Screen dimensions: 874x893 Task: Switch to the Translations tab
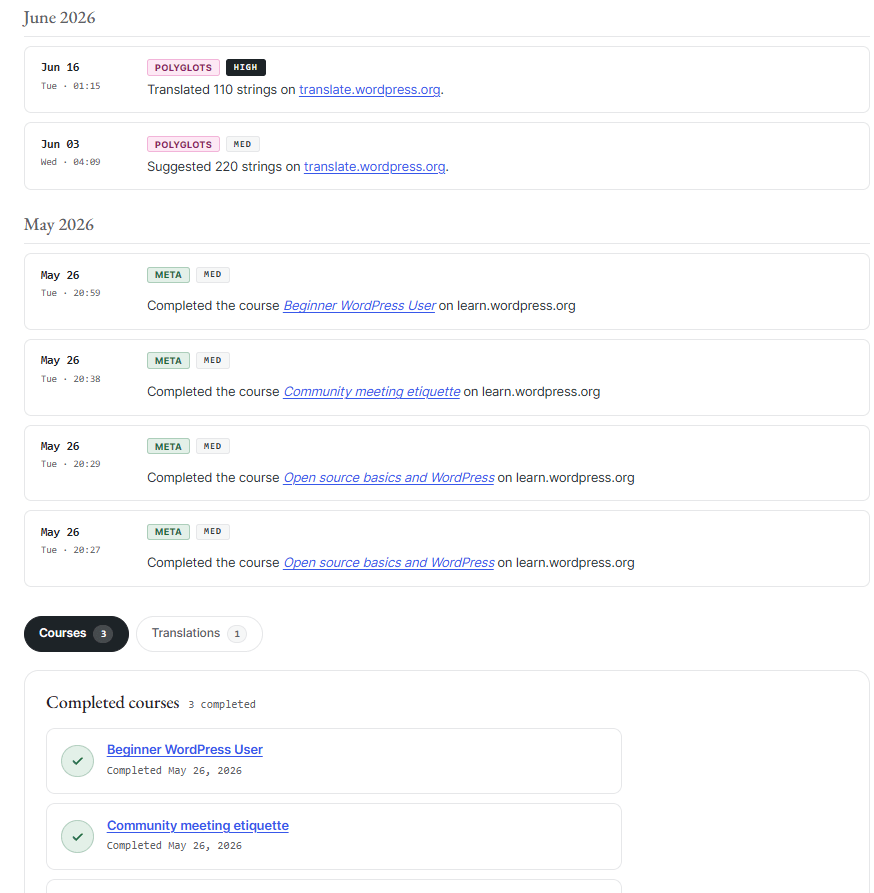coord(199,634)
